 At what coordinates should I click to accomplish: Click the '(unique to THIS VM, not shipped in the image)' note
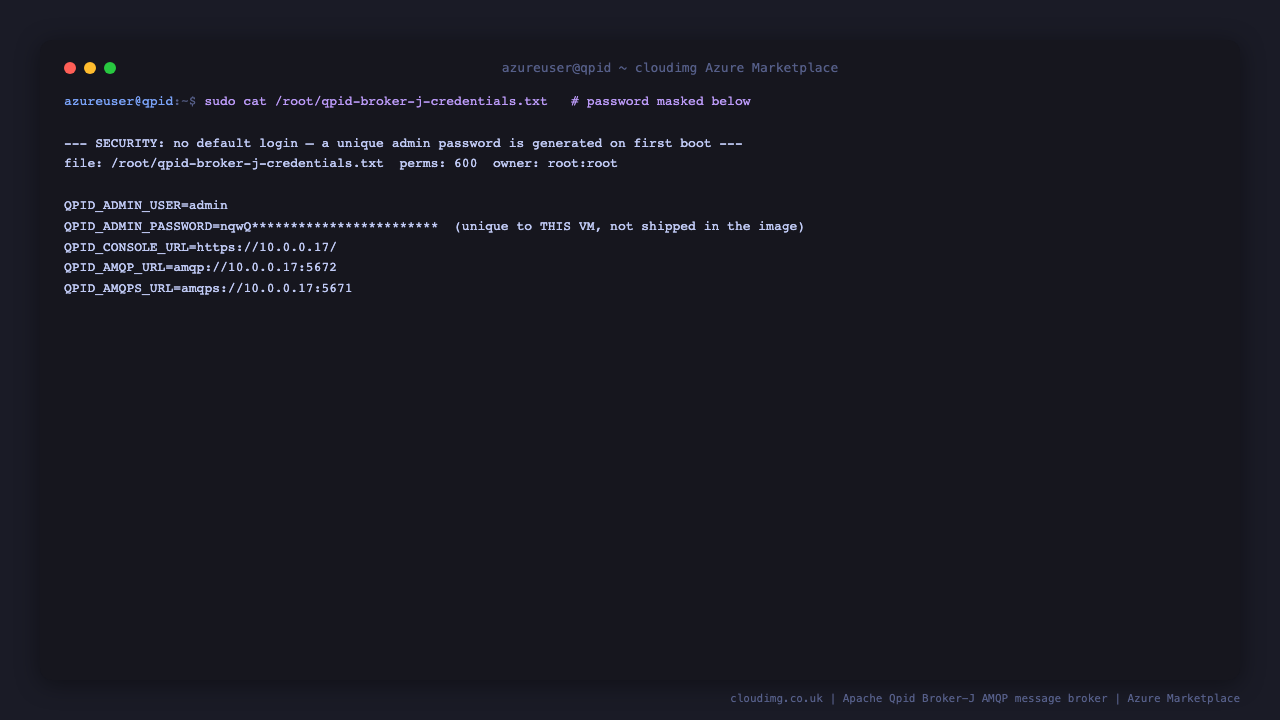coord(630,226)
